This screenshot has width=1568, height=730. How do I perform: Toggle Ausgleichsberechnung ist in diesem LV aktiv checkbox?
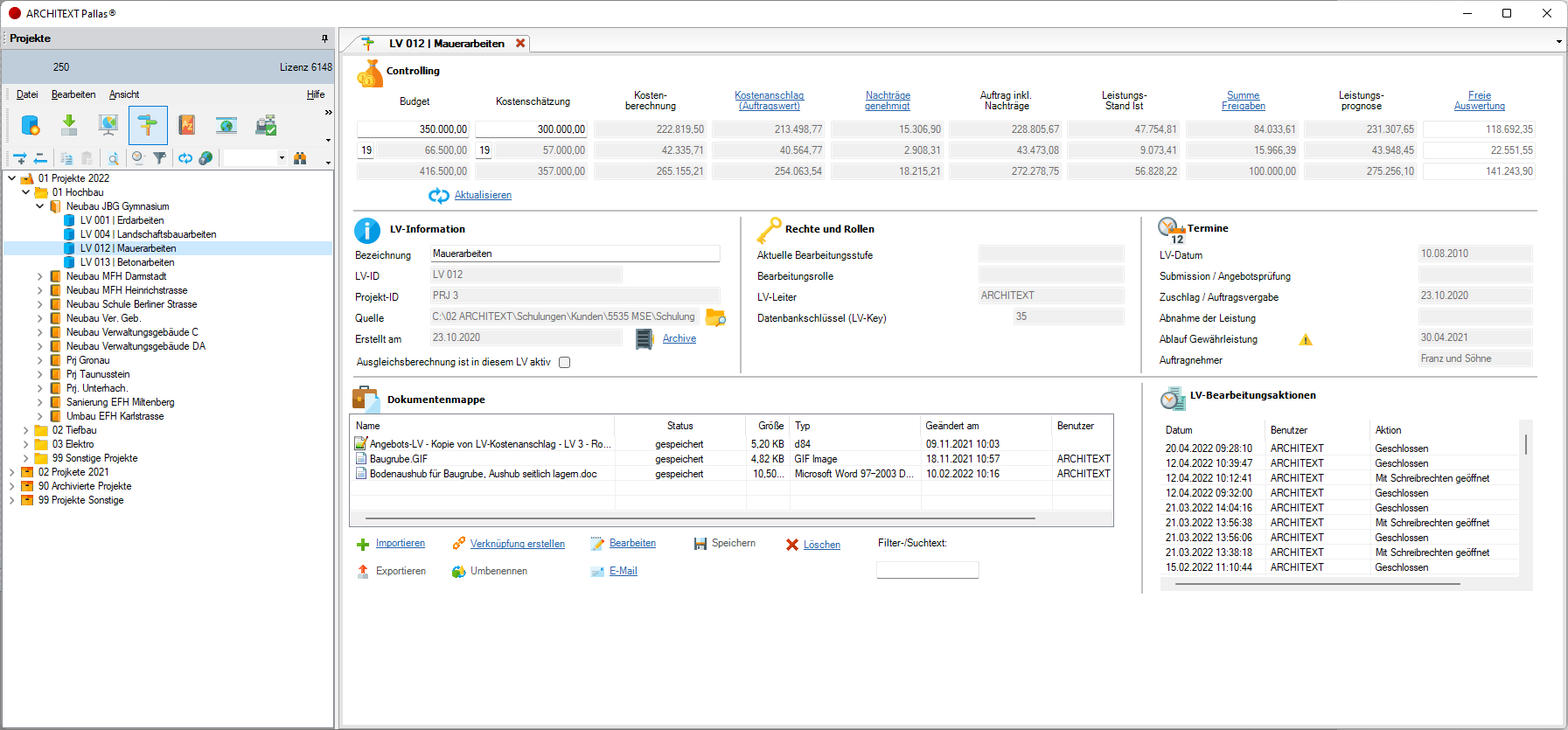click(x=565, y=362)
